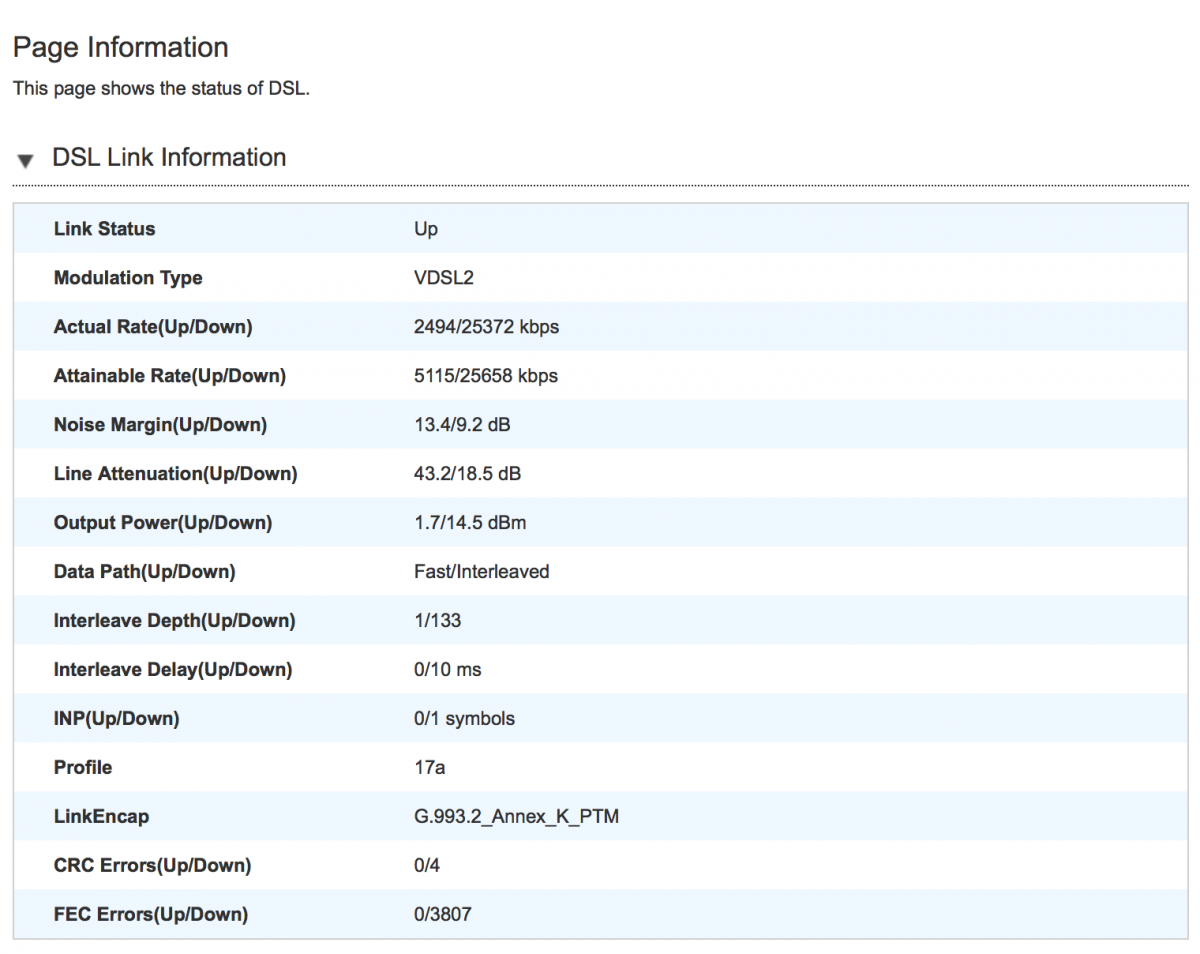Image resolution: width=1200 pixels, height=954 pixels.
Task: Click the VDSL2 modulation type value
Action: [x=443, y=278]
